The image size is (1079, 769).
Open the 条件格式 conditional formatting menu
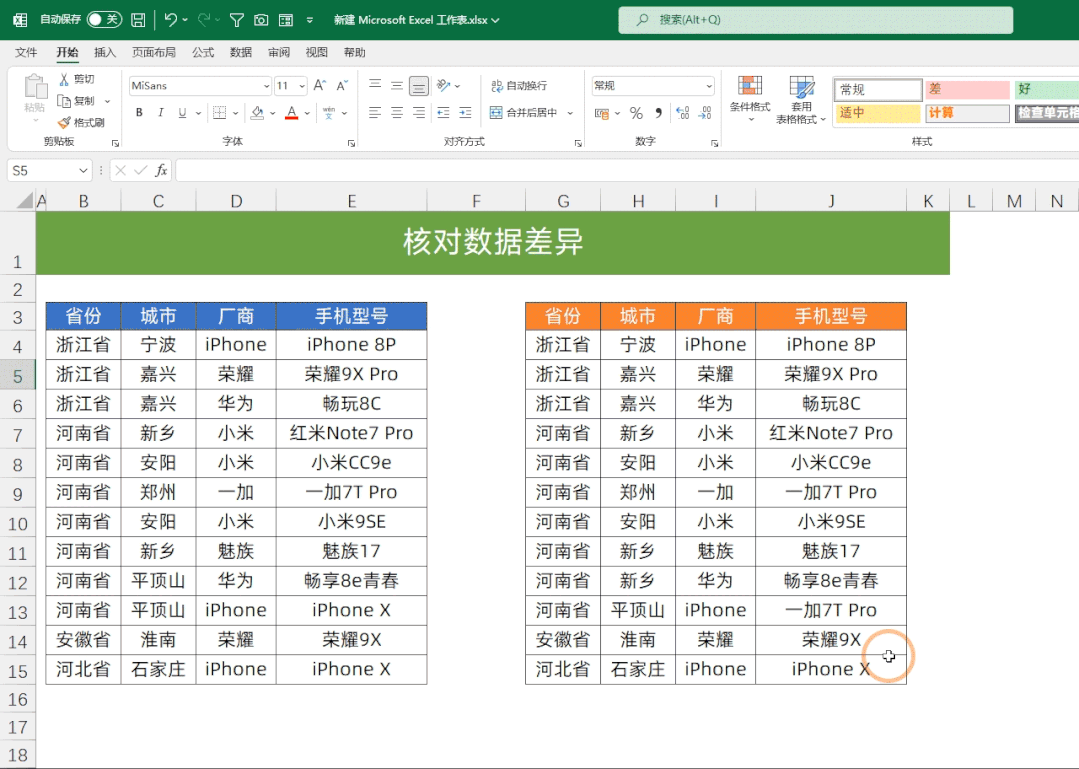[750, 99]
